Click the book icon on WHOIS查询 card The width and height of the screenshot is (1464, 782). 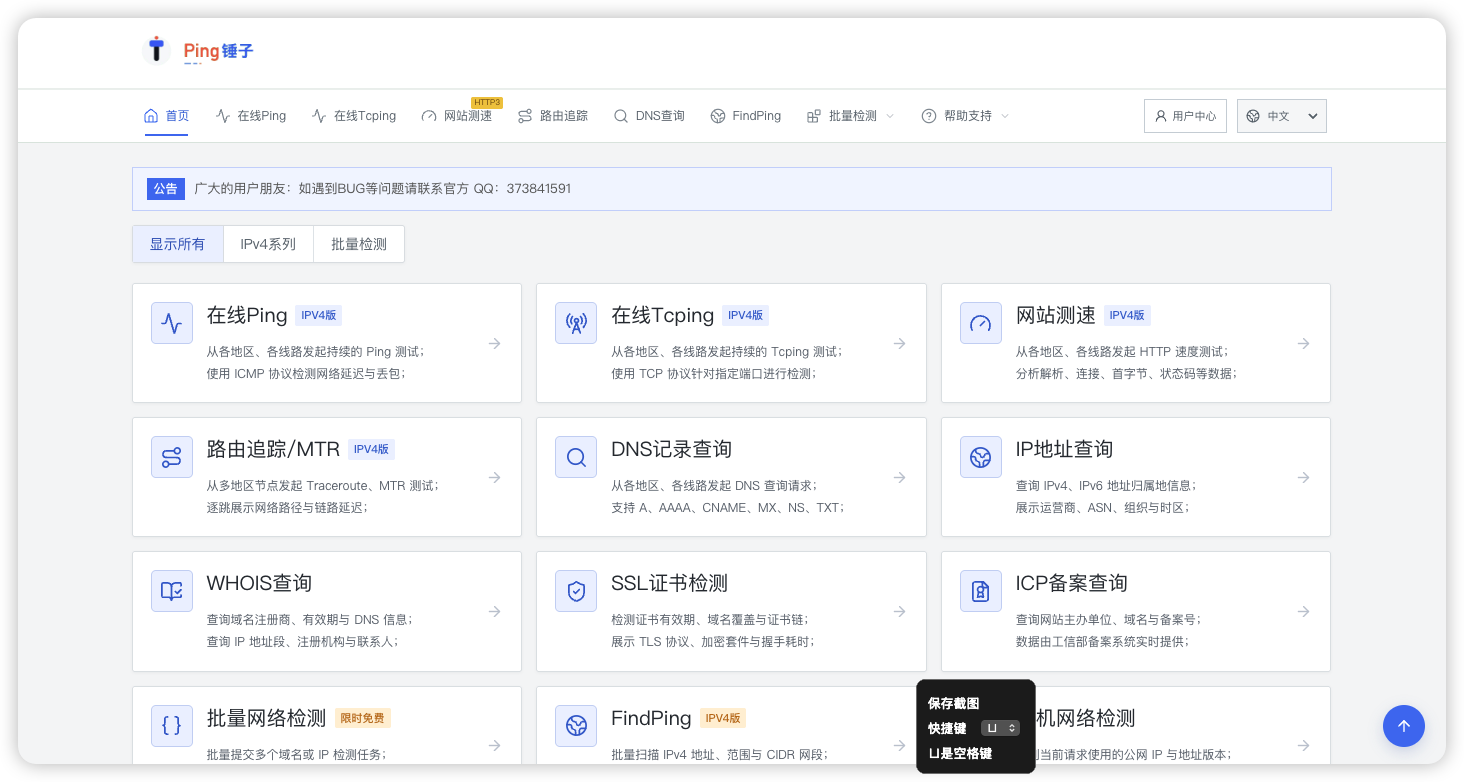(172, 591)
